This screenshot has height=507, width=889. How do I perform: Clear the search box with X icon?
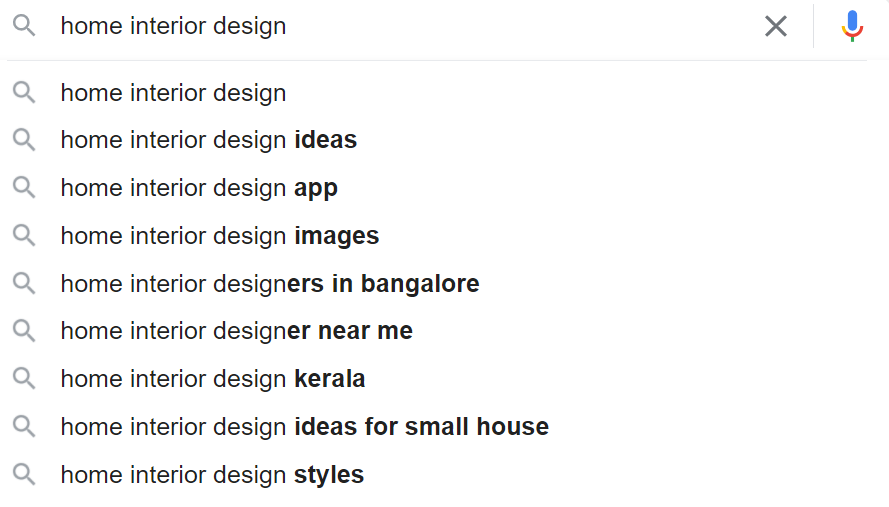pyautogui.click(x=776, y=26)
